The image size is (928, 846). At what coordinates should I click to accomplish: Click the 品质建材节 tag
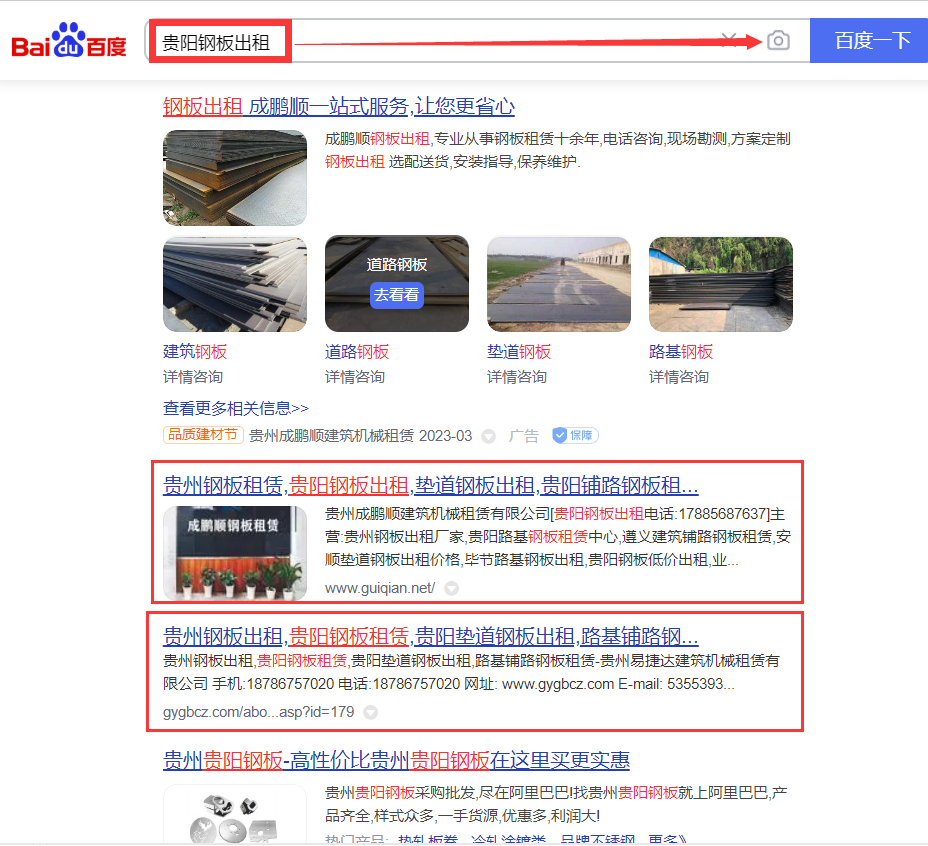203,435
